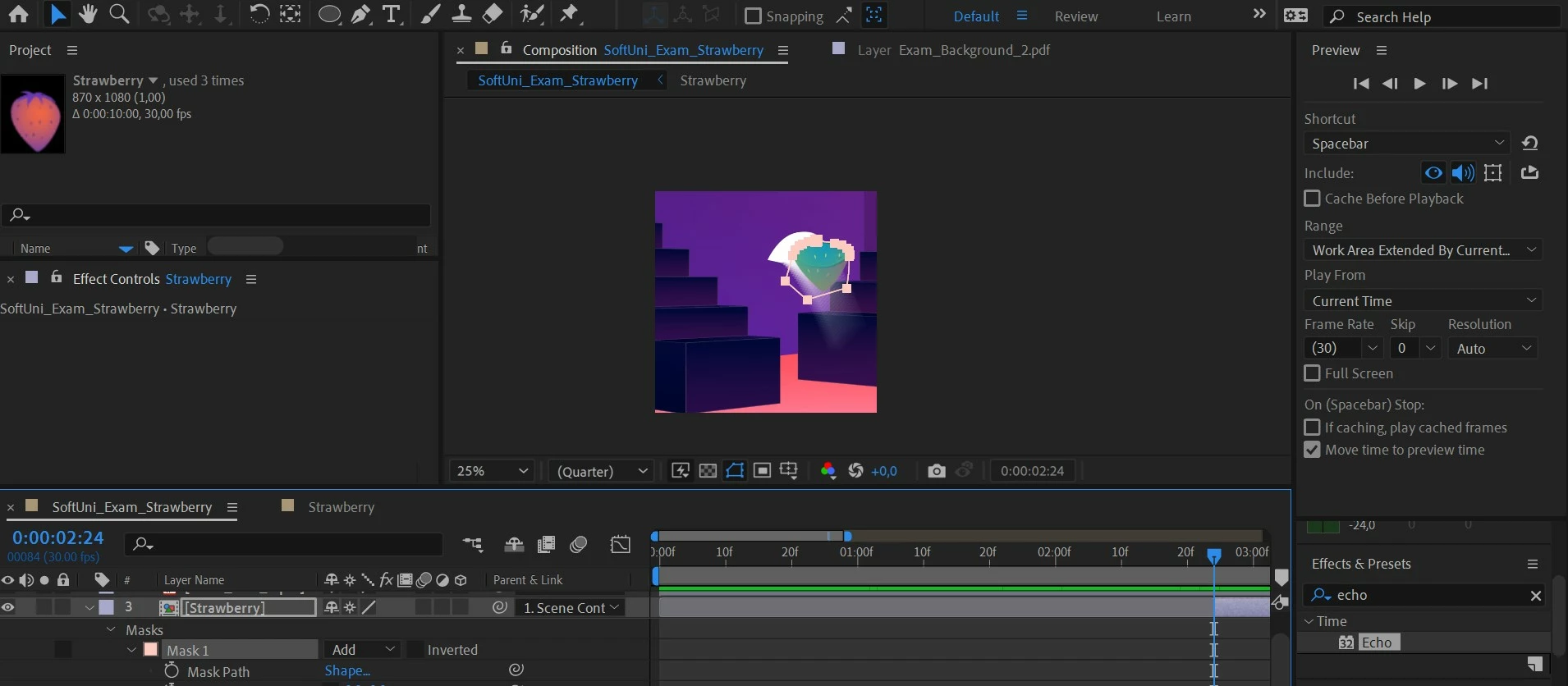Select the Zoom magnifier tool
This screenshot has width=1568, height=686.
click(x=120, y=15)
